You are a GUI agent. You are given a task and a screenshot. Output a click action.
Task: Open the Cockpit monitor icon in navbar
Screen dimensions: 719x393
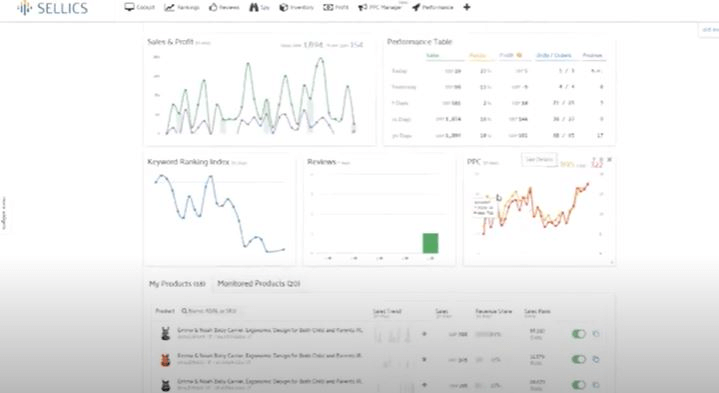coord(129,7)
